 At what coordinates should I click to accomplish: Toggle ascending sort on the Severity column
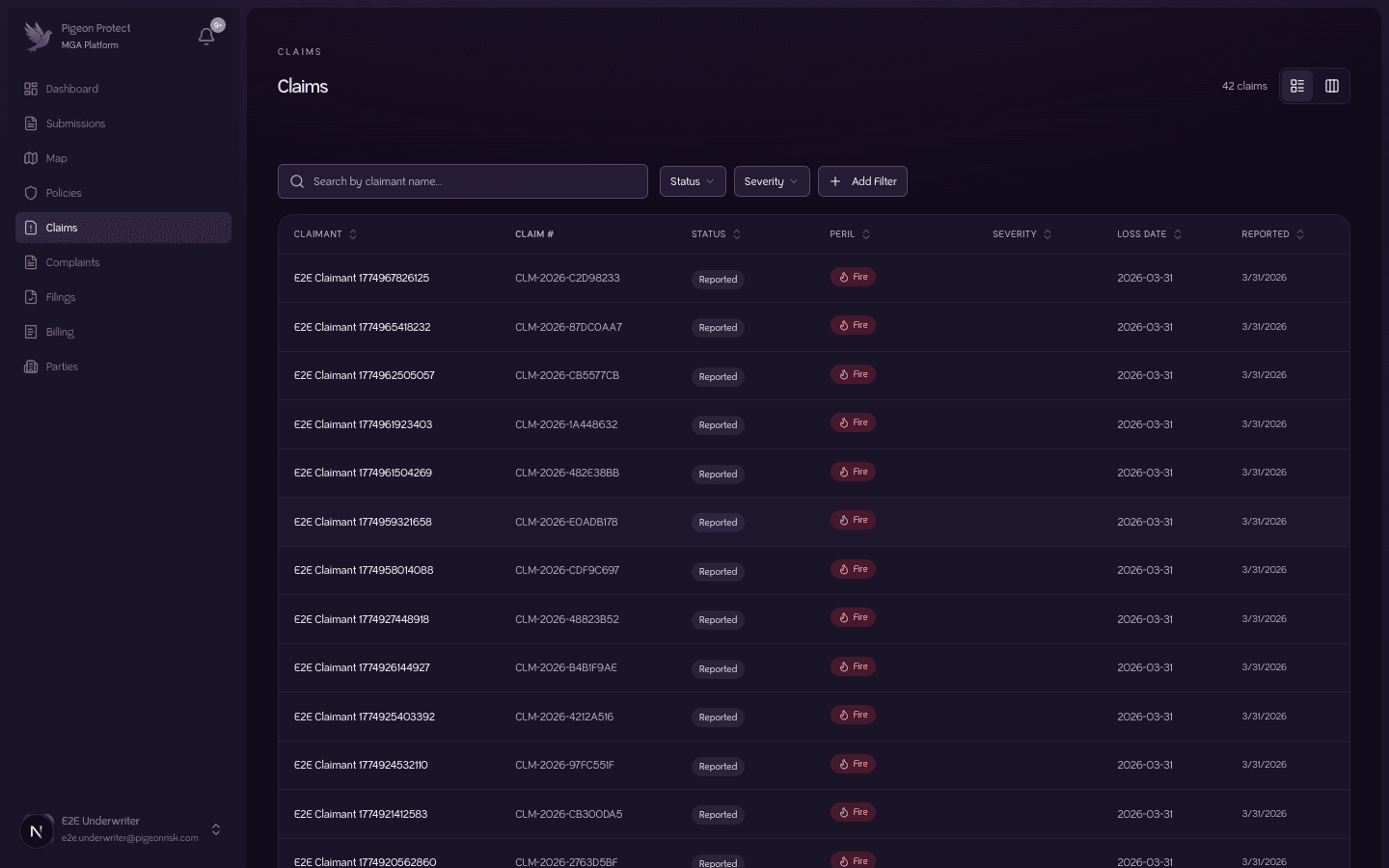[x=1048, y=233]
